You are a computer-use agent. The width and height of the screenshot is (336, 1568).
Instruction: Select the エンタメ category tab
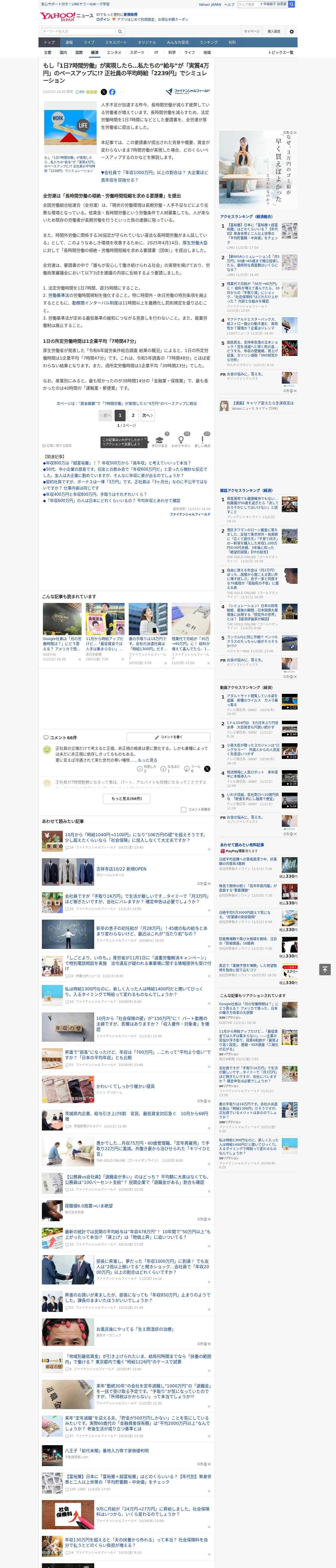pos(114,52)
